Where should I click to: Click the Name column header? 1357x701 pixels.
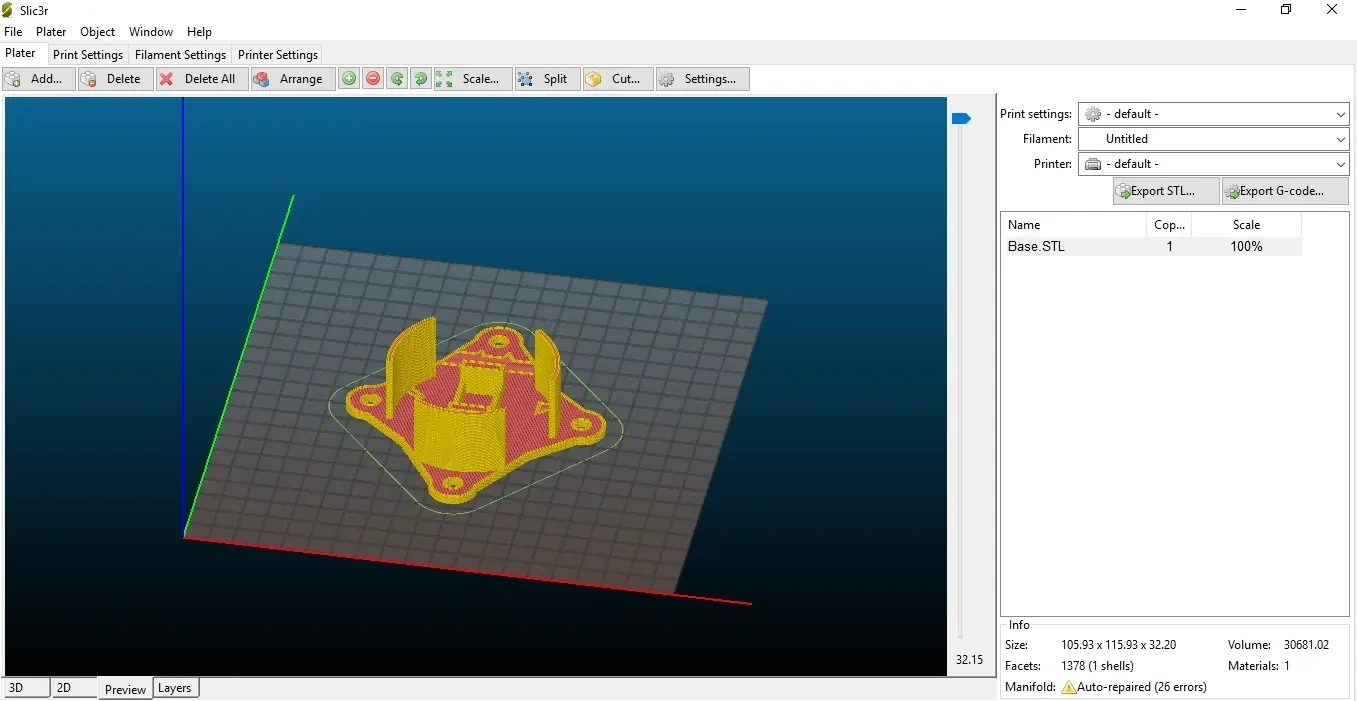tap(1074, 225)
